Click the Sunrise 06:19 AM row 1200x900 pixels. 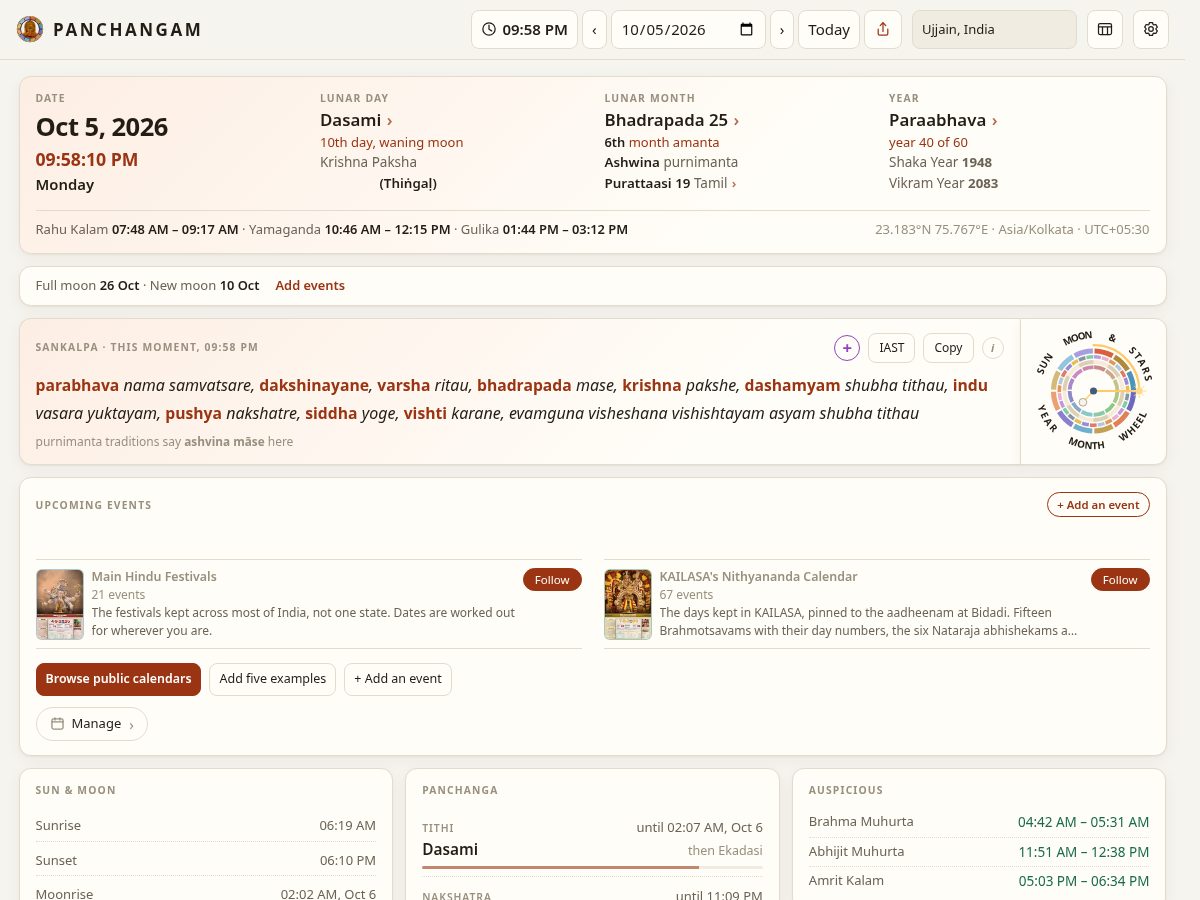[205, 825]
